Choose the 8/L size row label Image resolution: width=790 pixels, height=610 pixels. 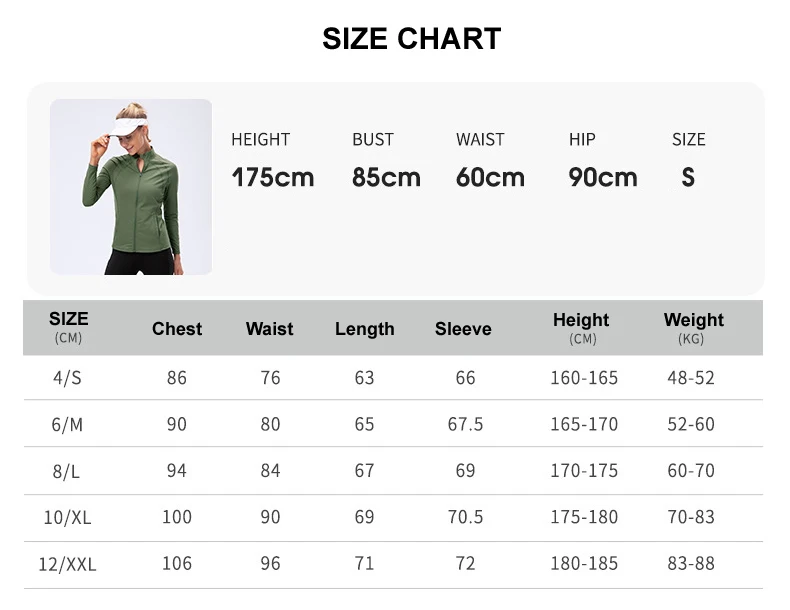click(68, 471)
